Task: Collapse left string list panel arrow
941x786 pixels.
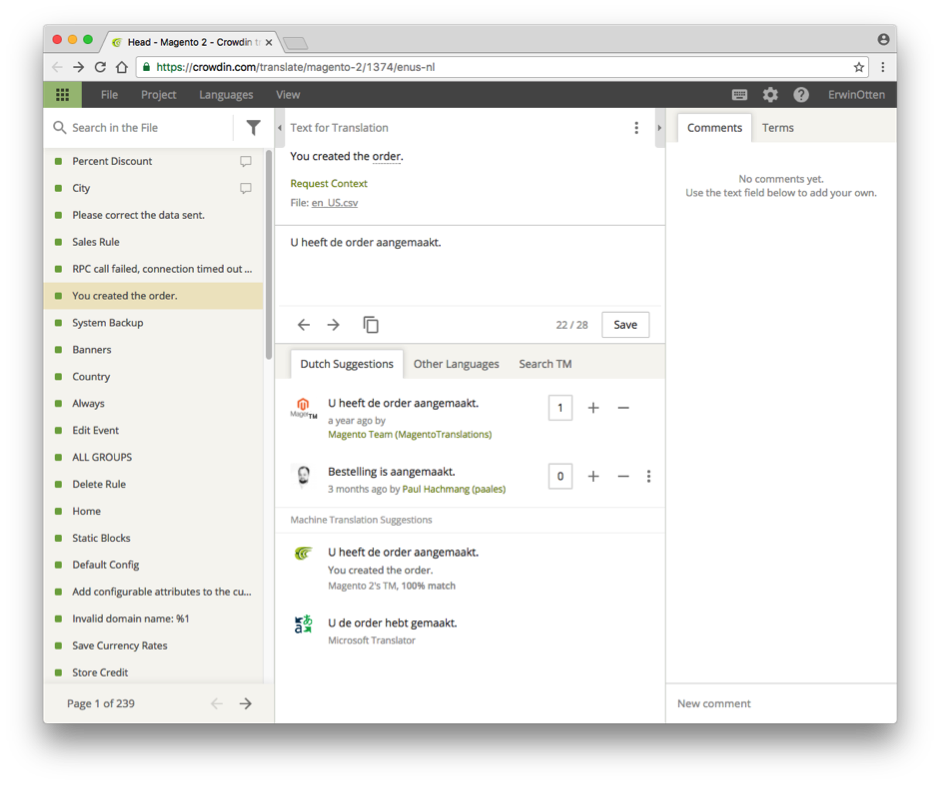Action: [280, 128]
